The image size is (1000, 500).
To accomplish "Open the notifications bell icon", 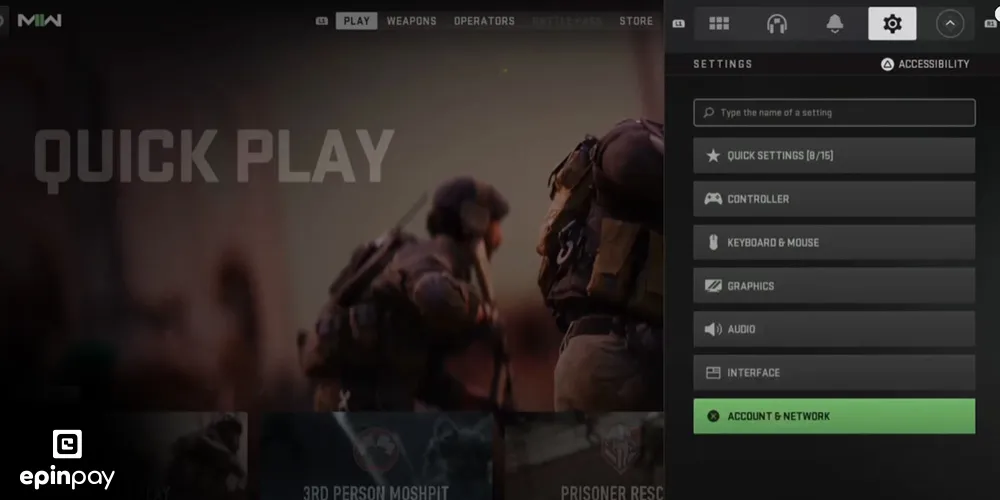I will click(834, 24).
